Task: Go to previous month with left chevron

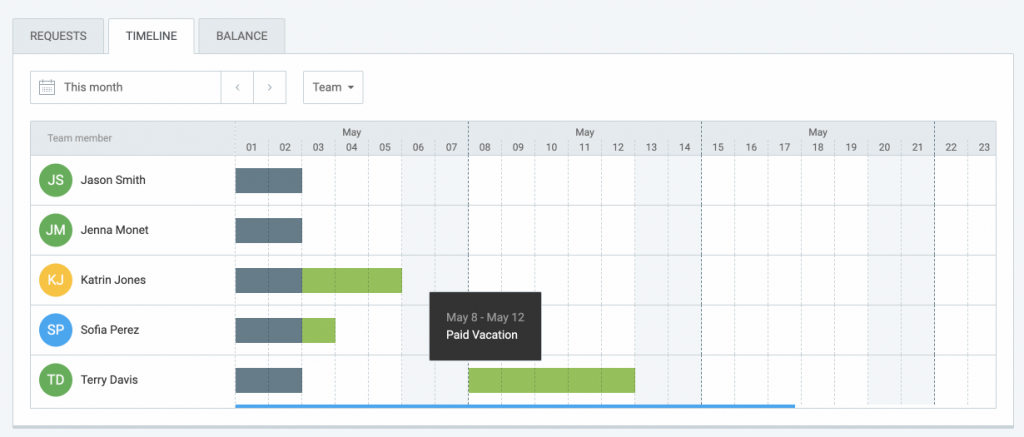Action: pos(238,88)
